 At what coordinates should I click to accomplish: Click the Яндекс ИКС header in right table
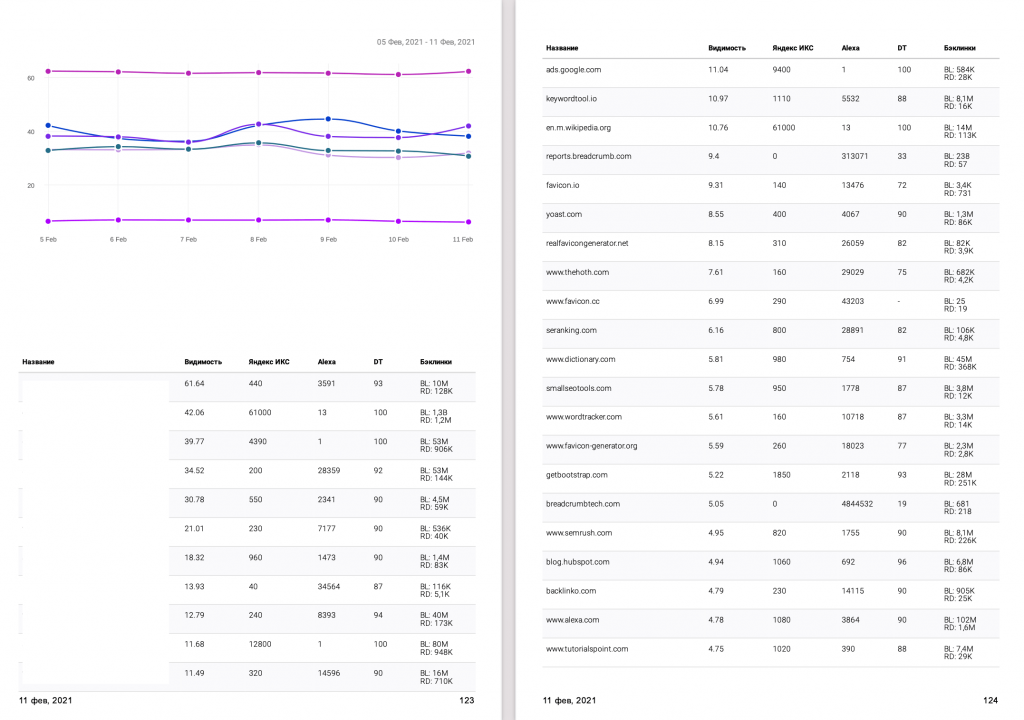pos(793,48)
